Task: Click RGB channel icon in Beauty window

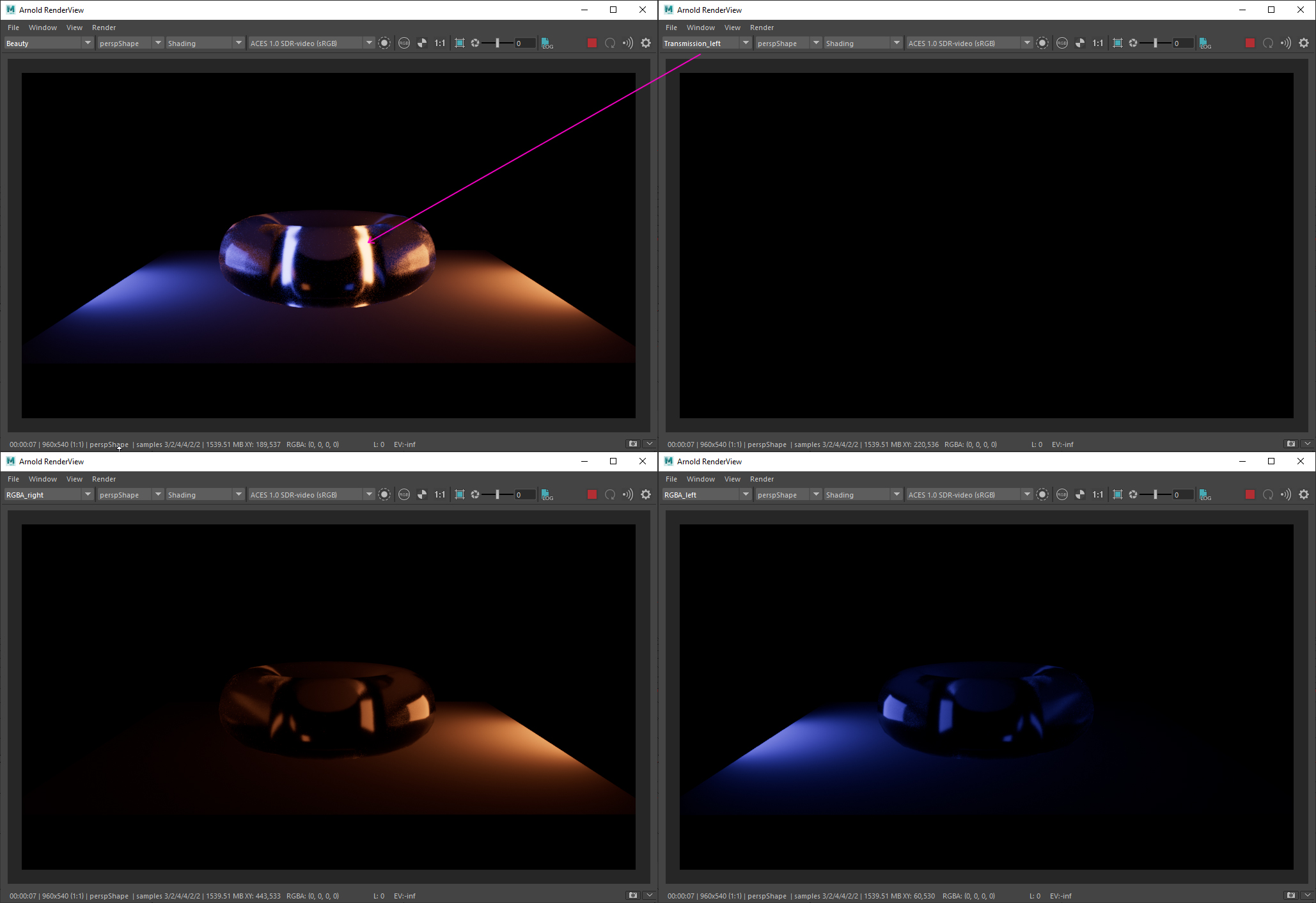Action: click(x=404, y=43)
